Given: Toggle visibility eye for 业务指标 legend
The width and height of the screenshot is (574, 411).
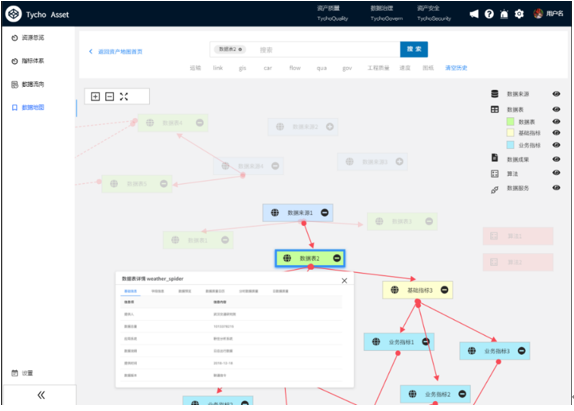Looking at the screenshot, I should (x=556, y=145).
